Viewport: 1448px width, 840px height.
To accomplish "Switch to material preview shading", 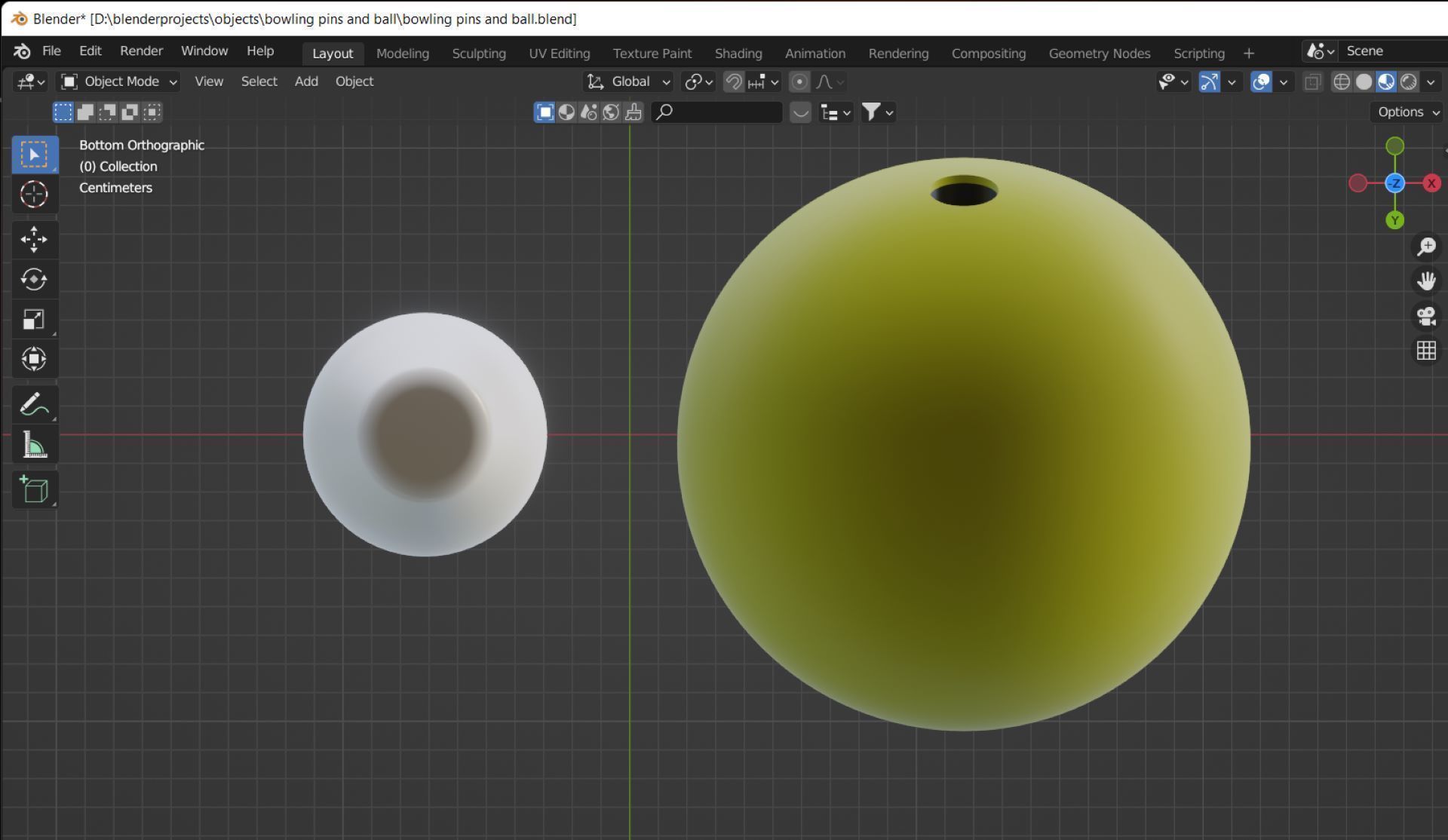I will [x=1386, y=81].
